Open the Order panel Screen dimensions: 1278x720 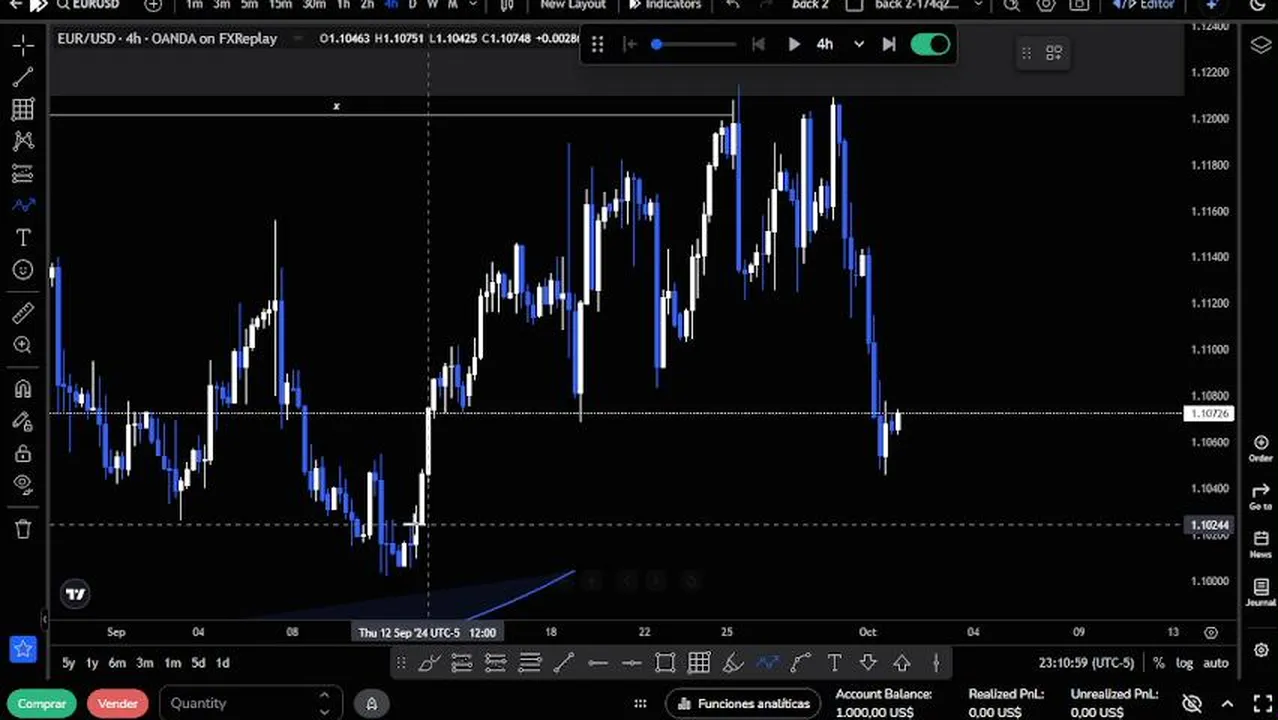click(x=1260, y=448)
